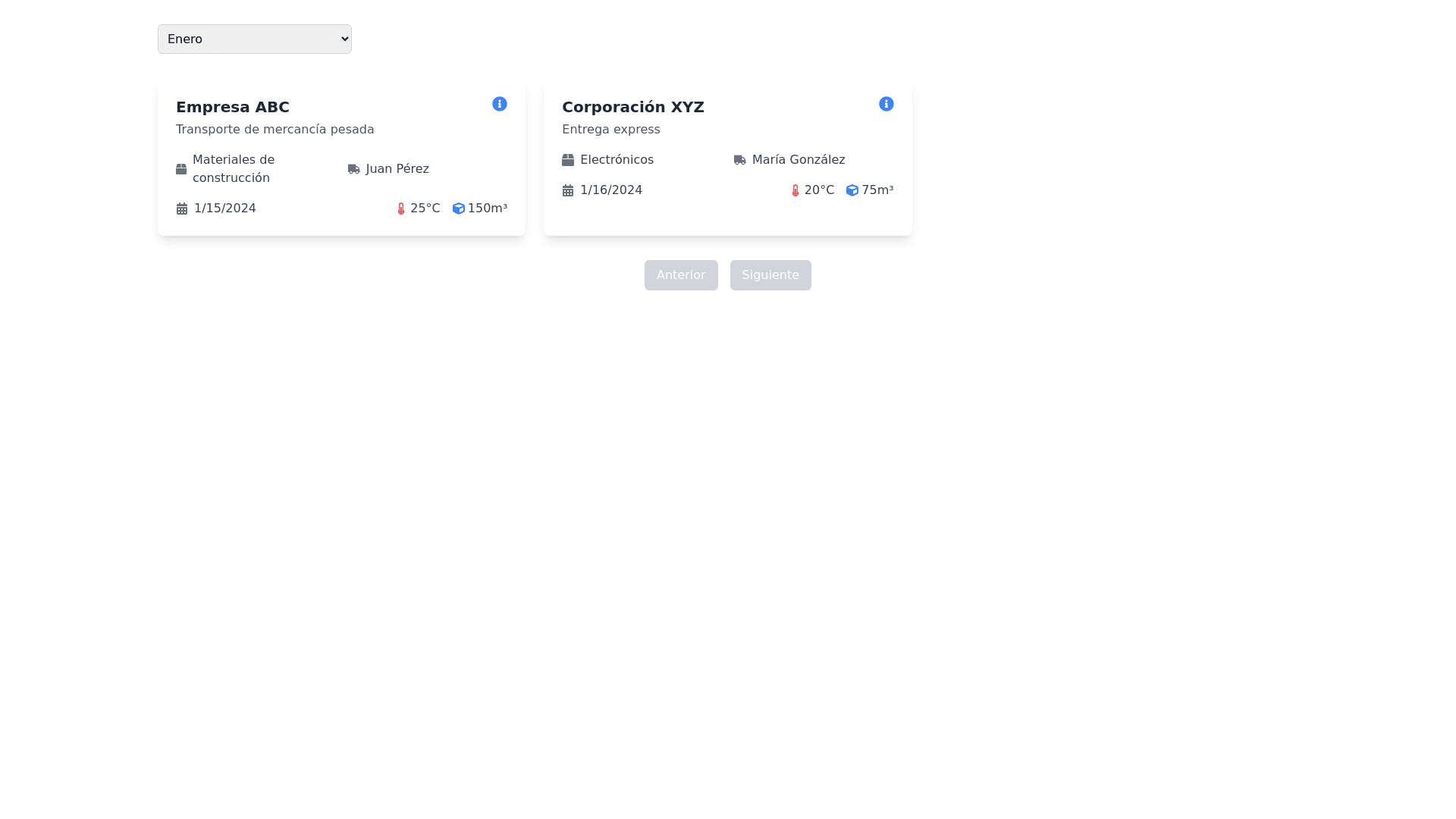Open the Enero month selector dropdown
The image size is (1456, 819).
[254, 38]
